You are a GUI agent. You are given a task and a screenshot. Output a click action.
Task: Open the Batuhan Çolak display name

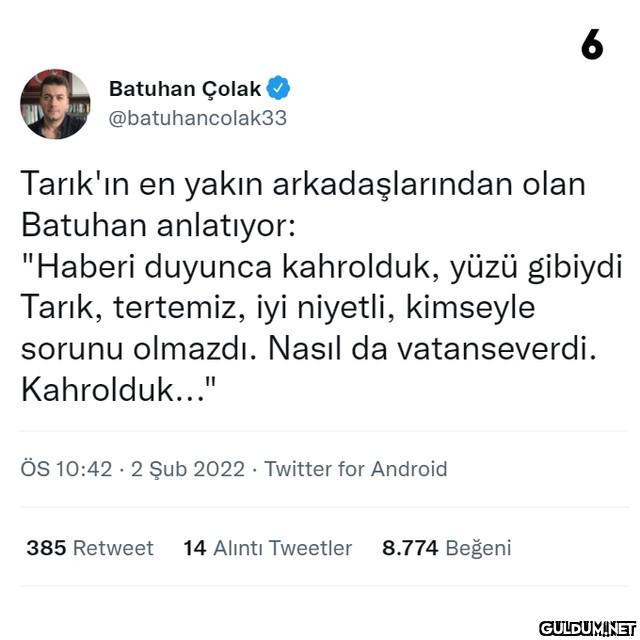click(185, 89)
